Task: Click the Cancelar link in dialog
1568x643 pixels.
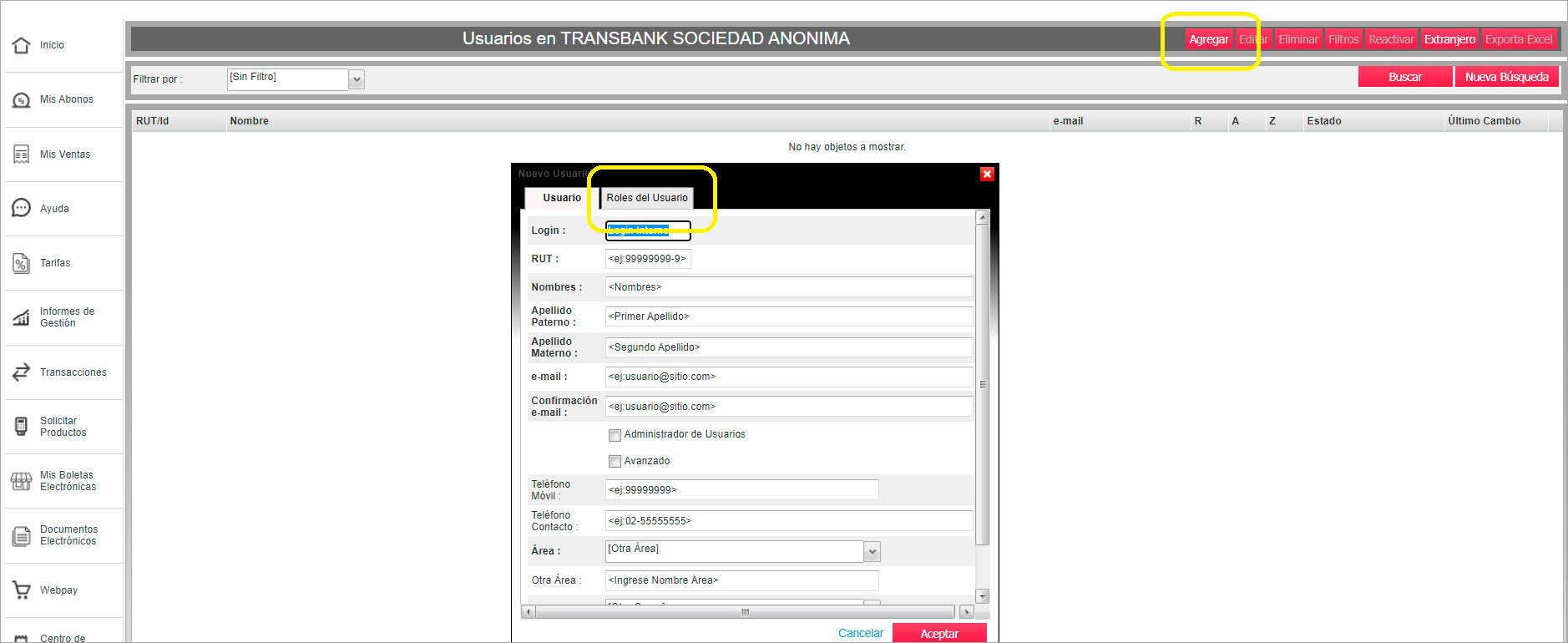Action: (861, 633)
